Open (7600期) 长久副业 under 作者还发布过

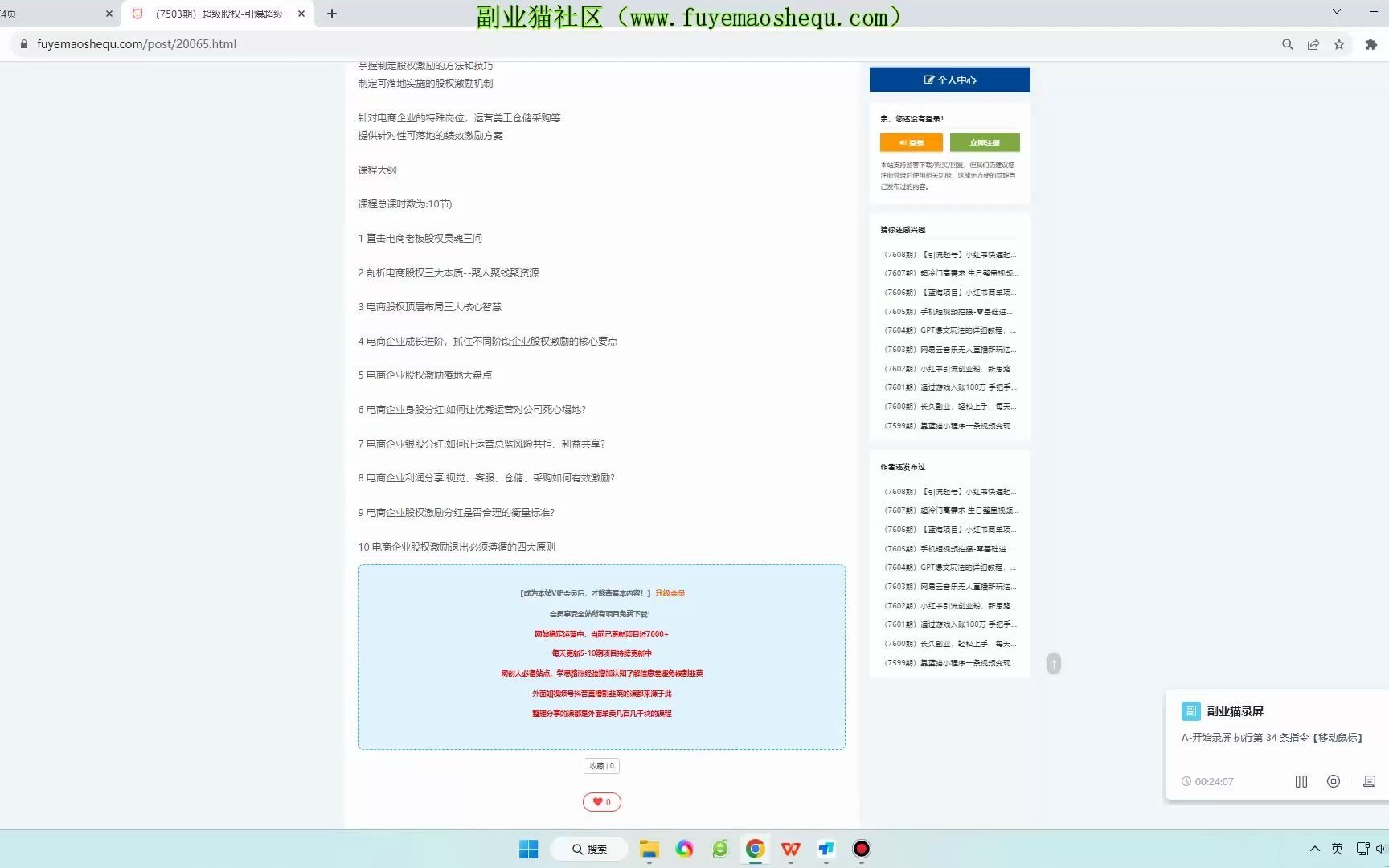[950, 644]
